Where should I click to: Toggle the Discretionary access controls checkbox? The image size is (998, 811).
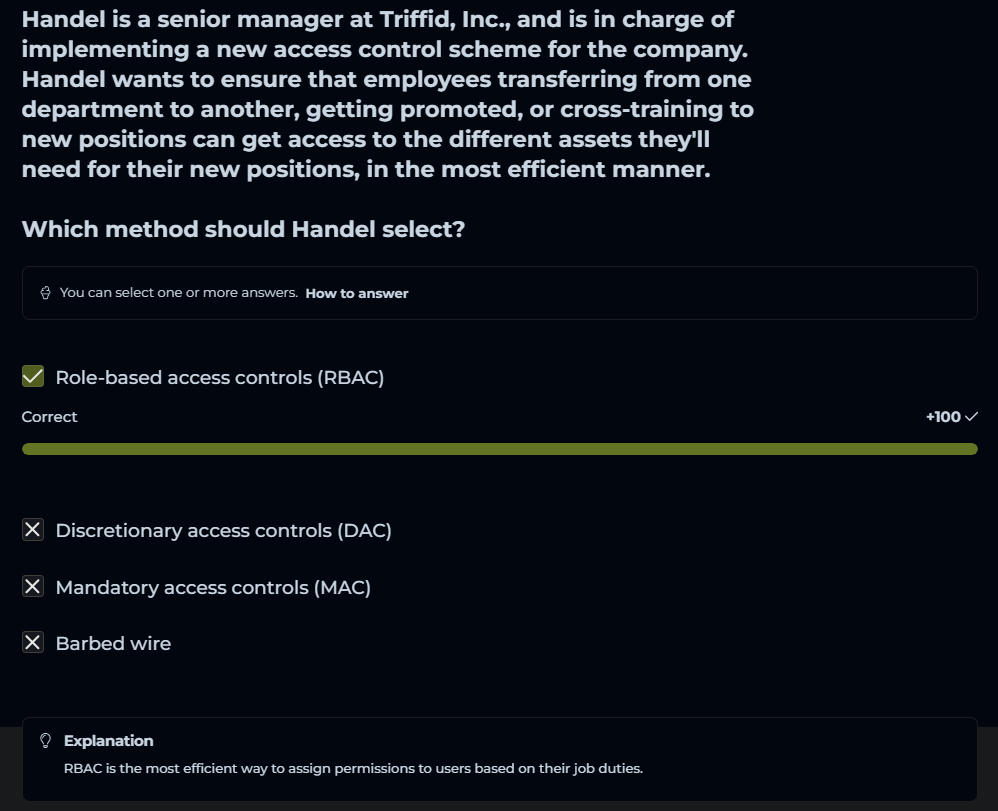(x=33, y=530)
